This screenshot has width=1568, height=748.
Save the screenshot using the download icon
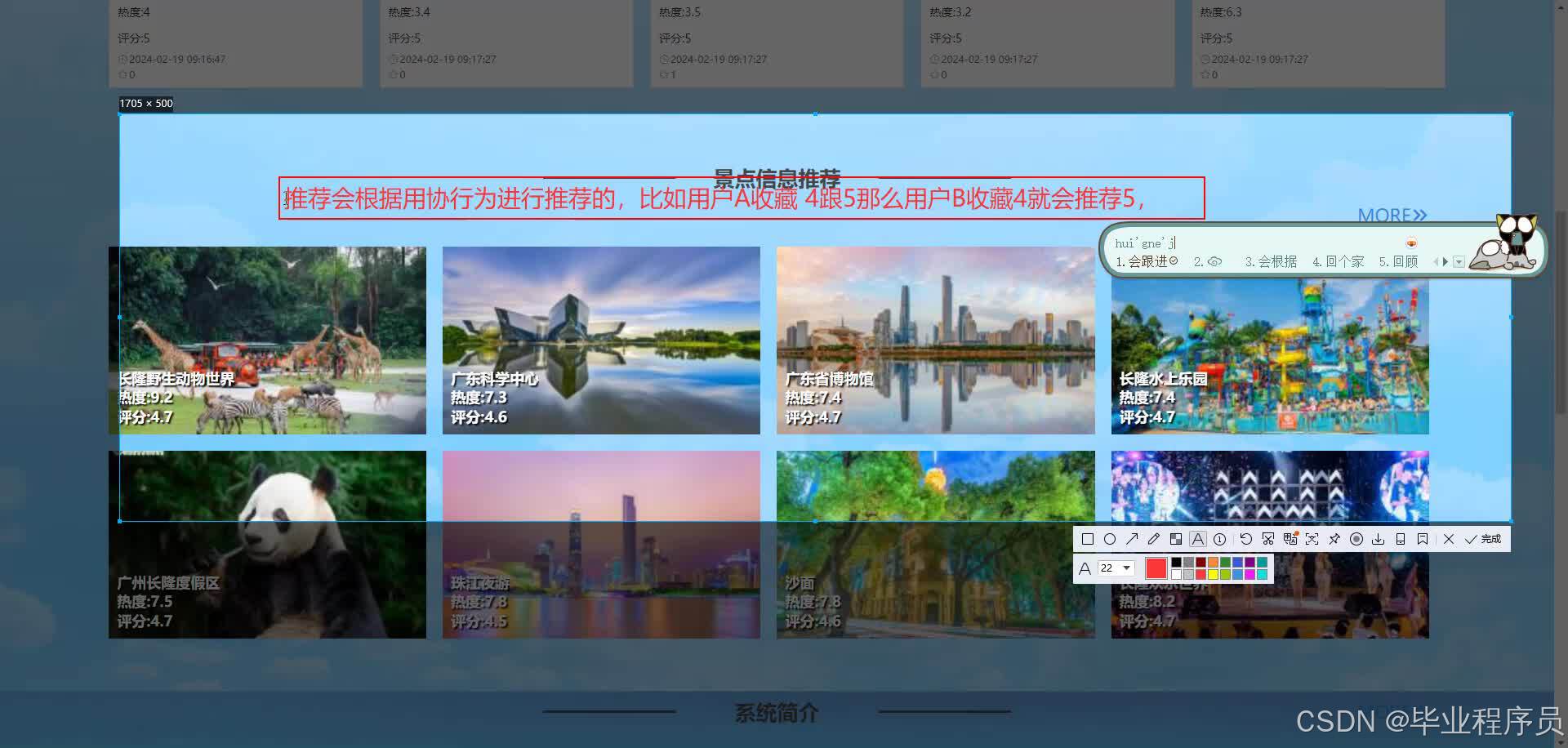1379,539
